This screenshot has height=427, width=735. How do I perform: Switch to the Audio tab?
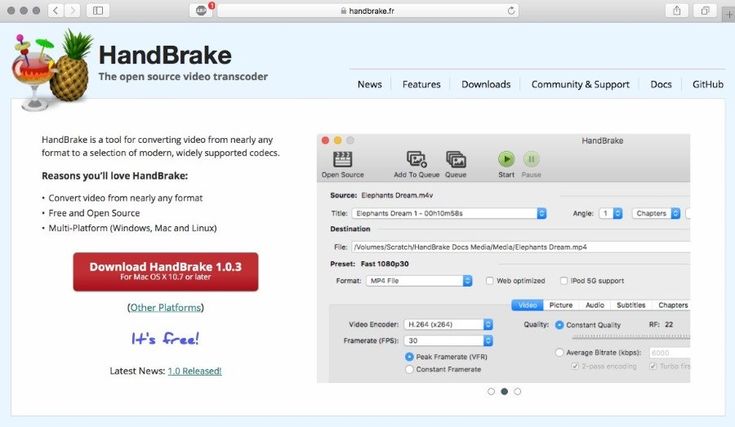click(x=595, y=305)
